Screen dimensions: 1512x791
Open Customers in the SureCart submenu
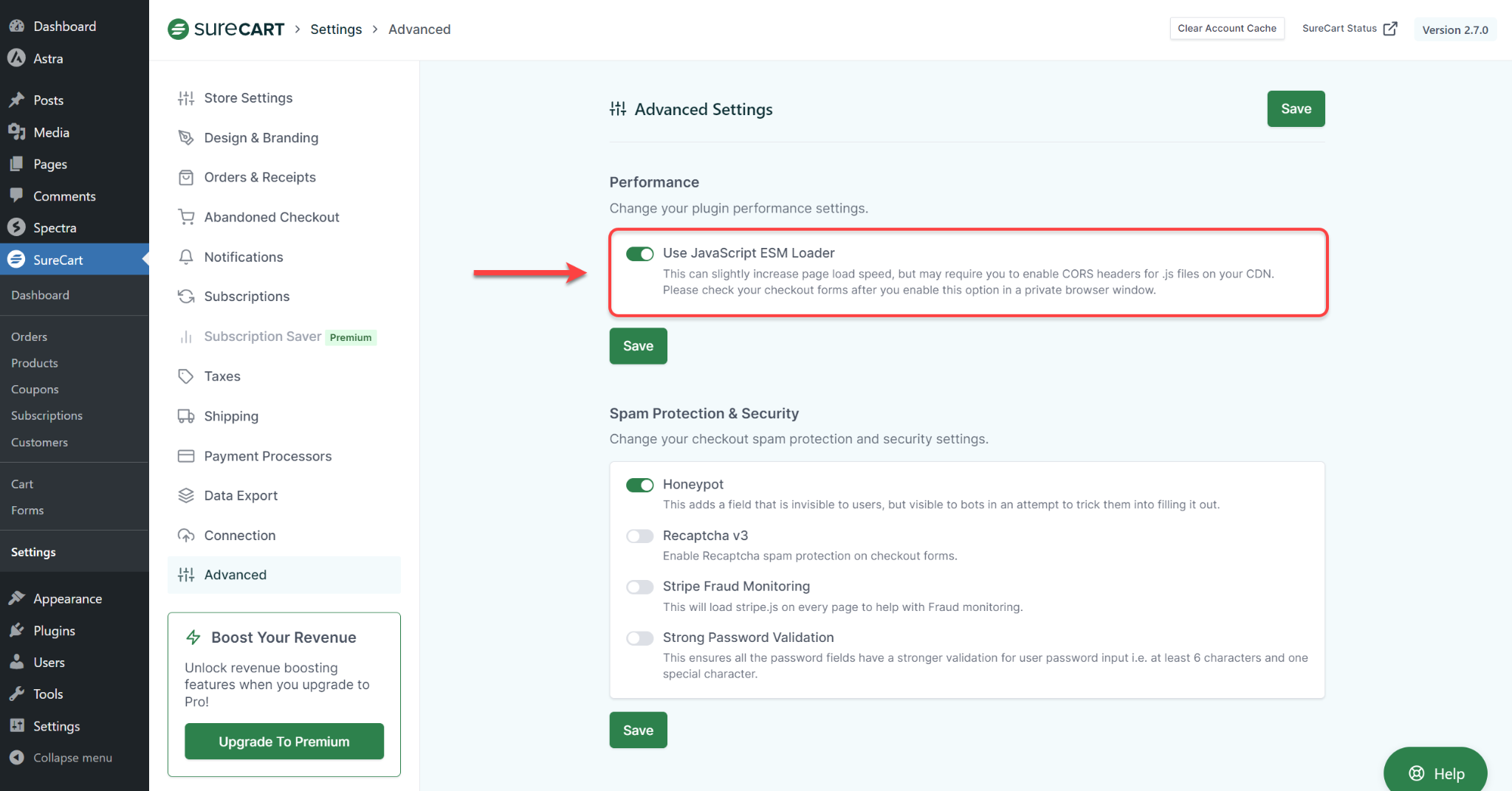click(x=39, y=442)
